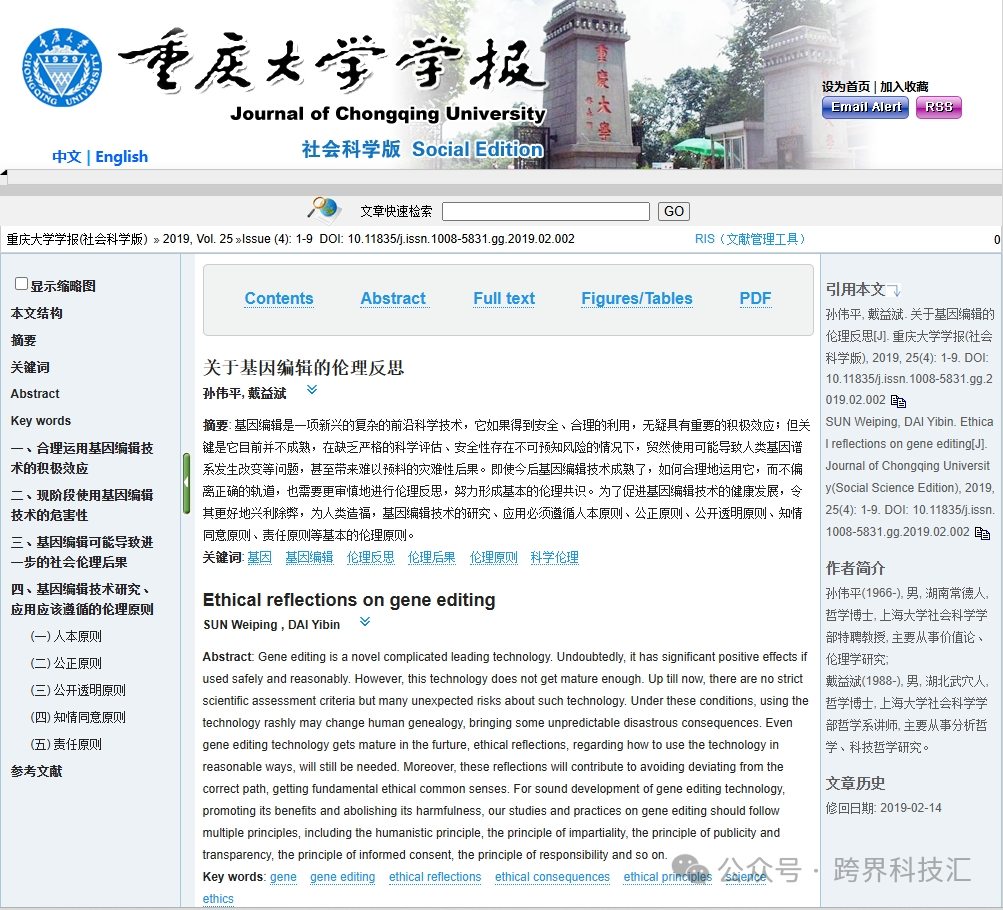Open subsection (四) 知情同意原则
Viewport: 1003px width, 910px height.
coord(78,718)
